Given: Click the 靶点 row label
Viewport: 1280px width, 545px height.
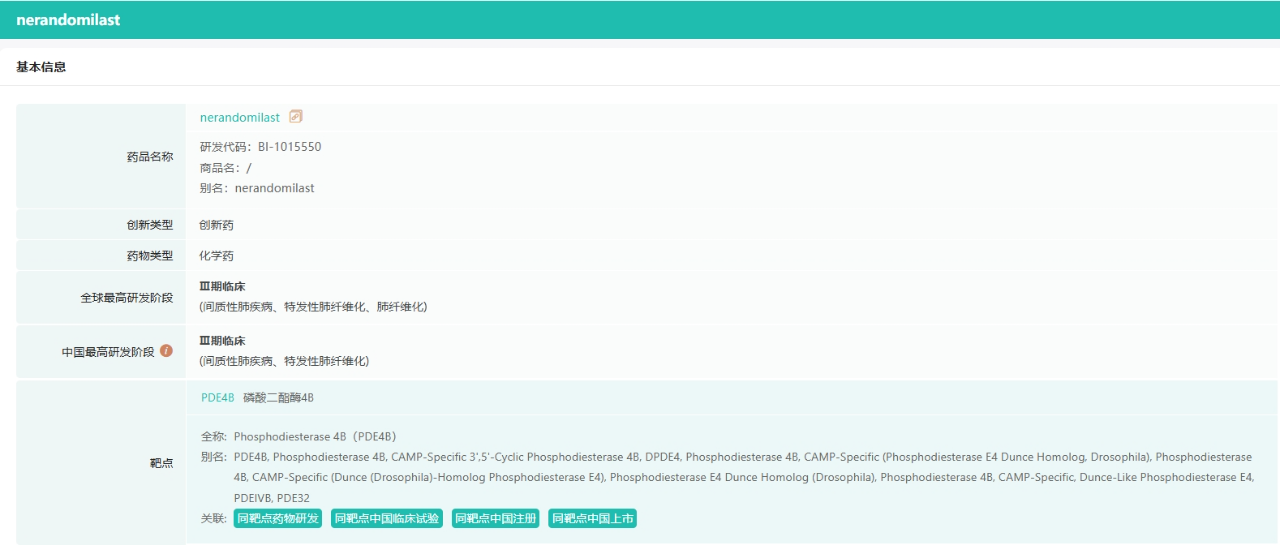Looking at the screenshot, I should pyautogui.click(x=161, y=463).
